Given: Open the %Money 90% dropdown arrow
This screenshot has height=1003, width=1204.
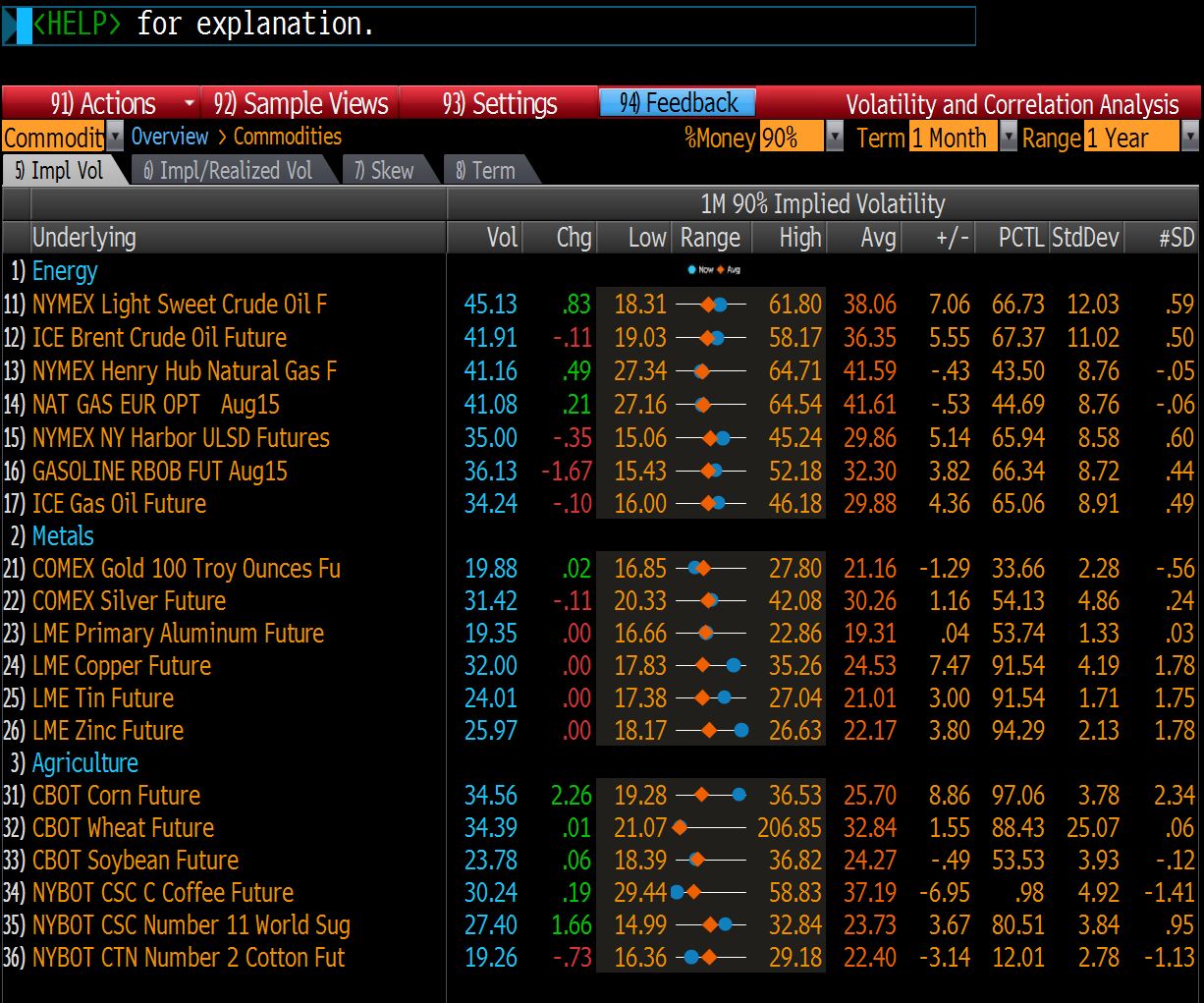Looking at the screenshot, I should (835, 137).
